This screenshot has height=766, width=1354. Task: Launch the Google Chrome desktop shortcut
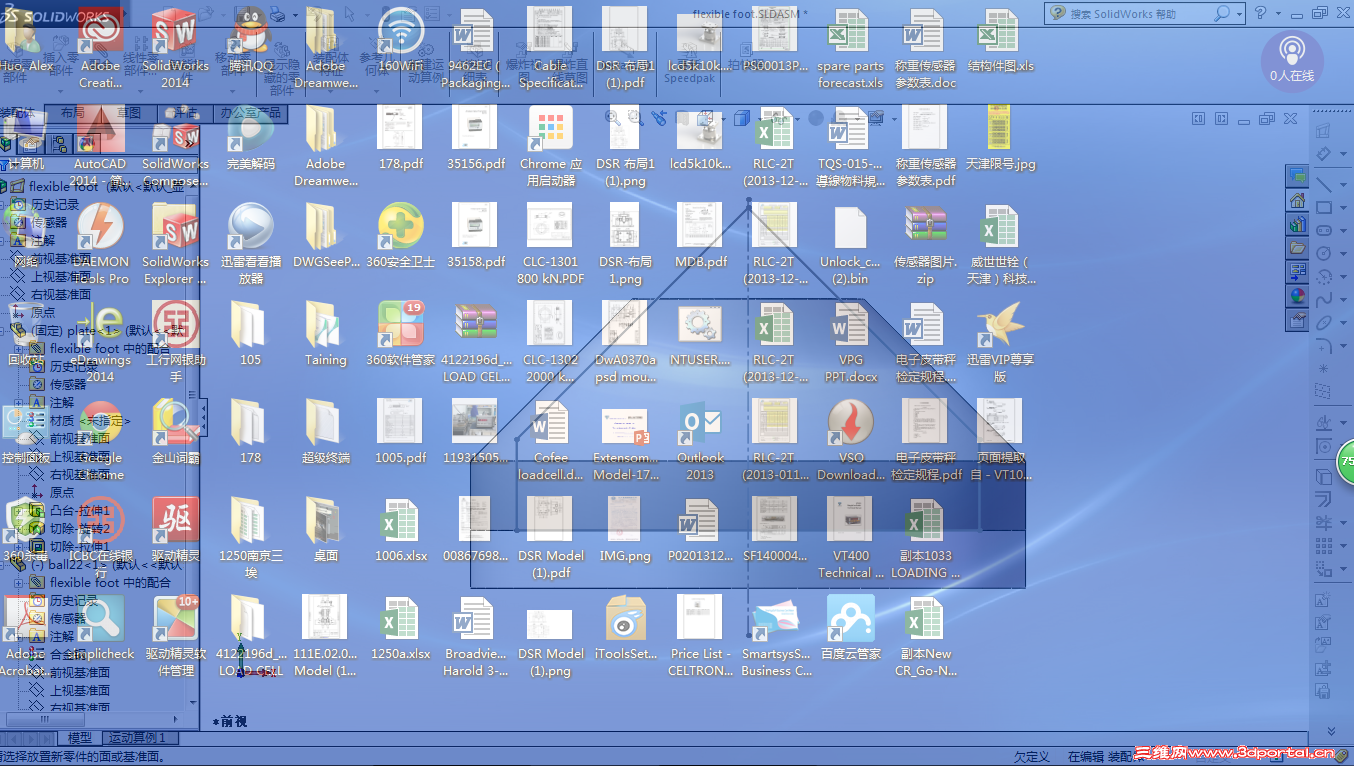coord(100,440)
